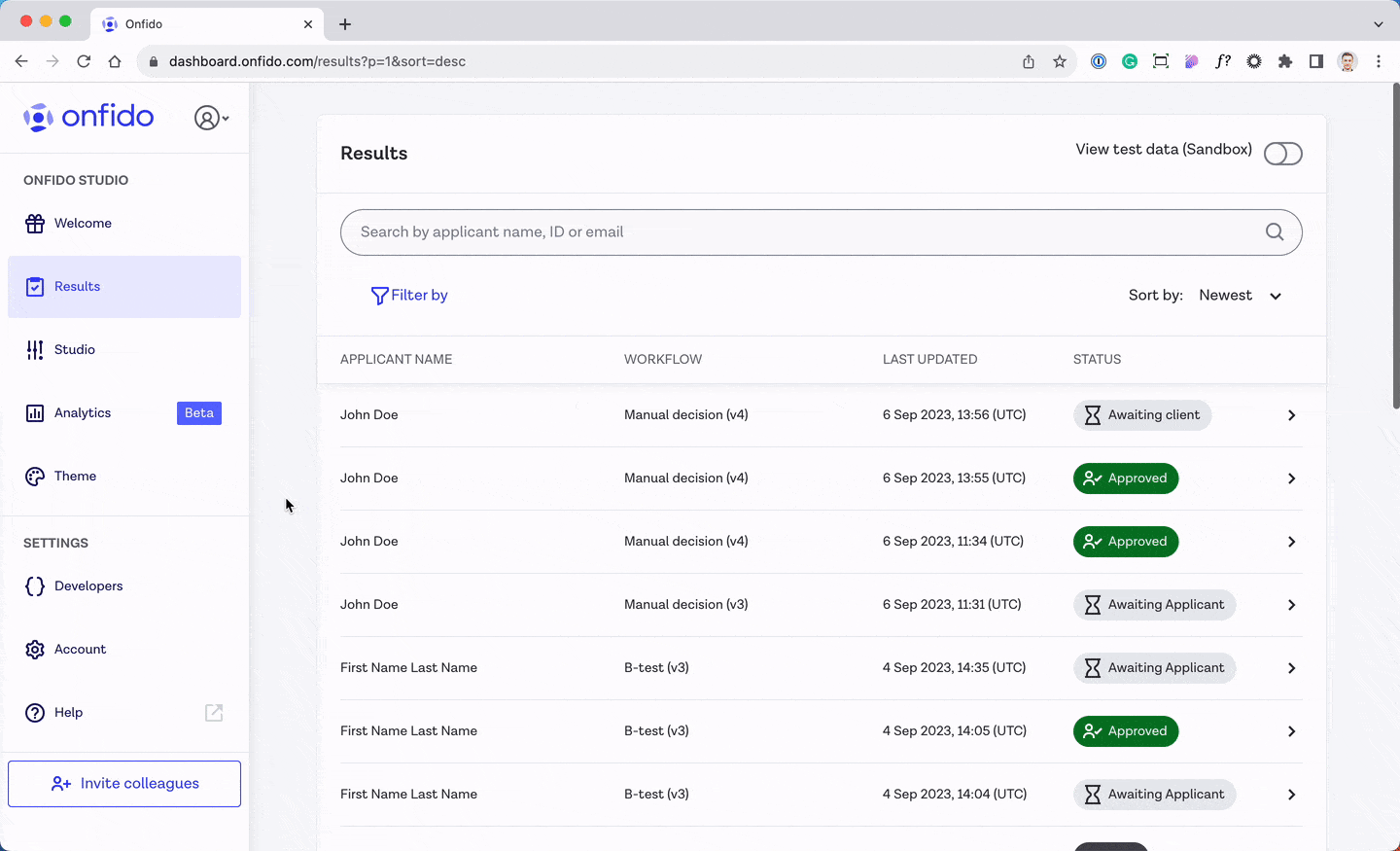The width and height of the screenshot is (1400, 851).
Task: Click the Filter by link
Action: point(419,296)
